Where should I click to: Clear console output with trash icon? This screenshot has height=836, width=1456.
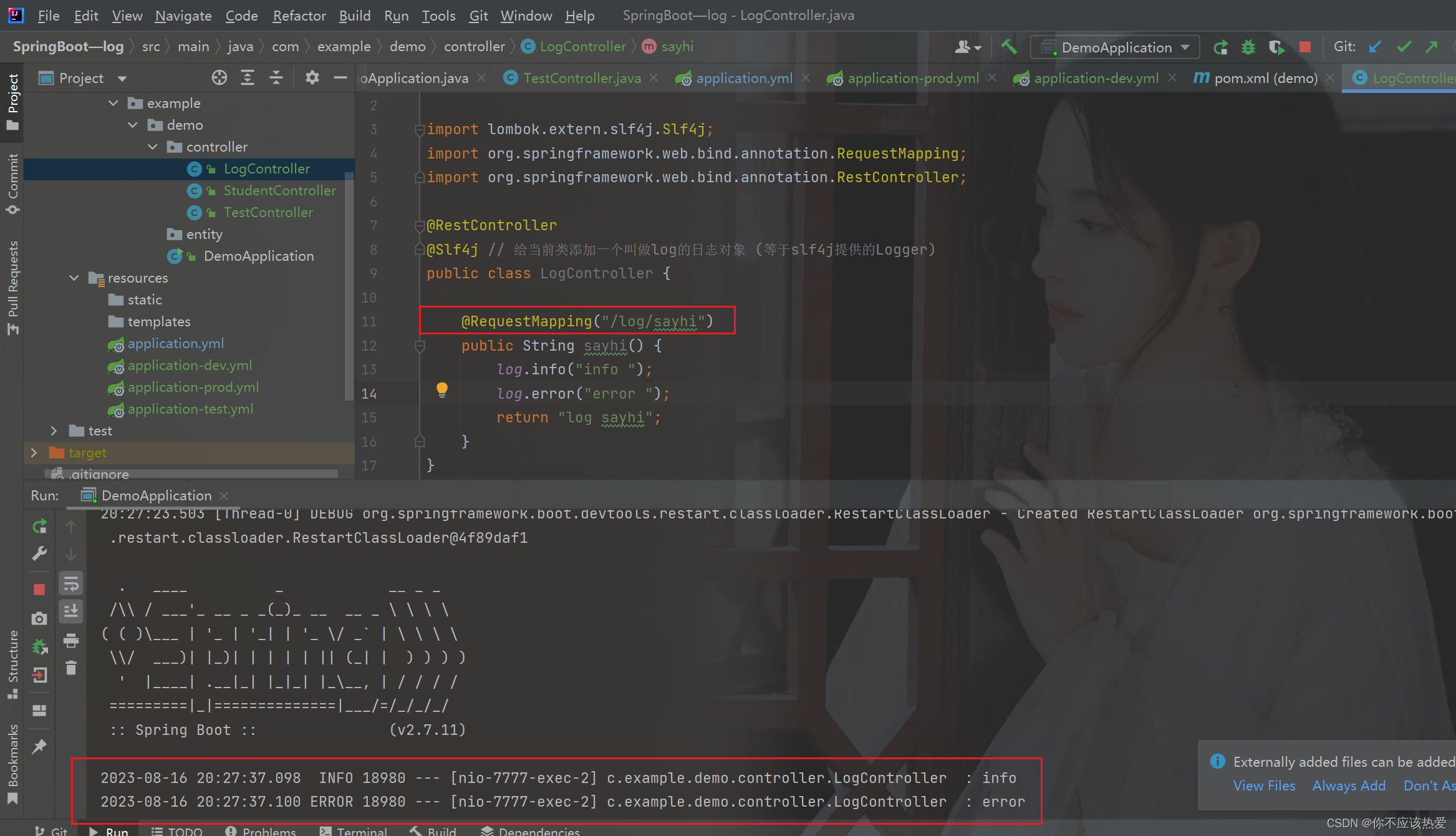71,668
